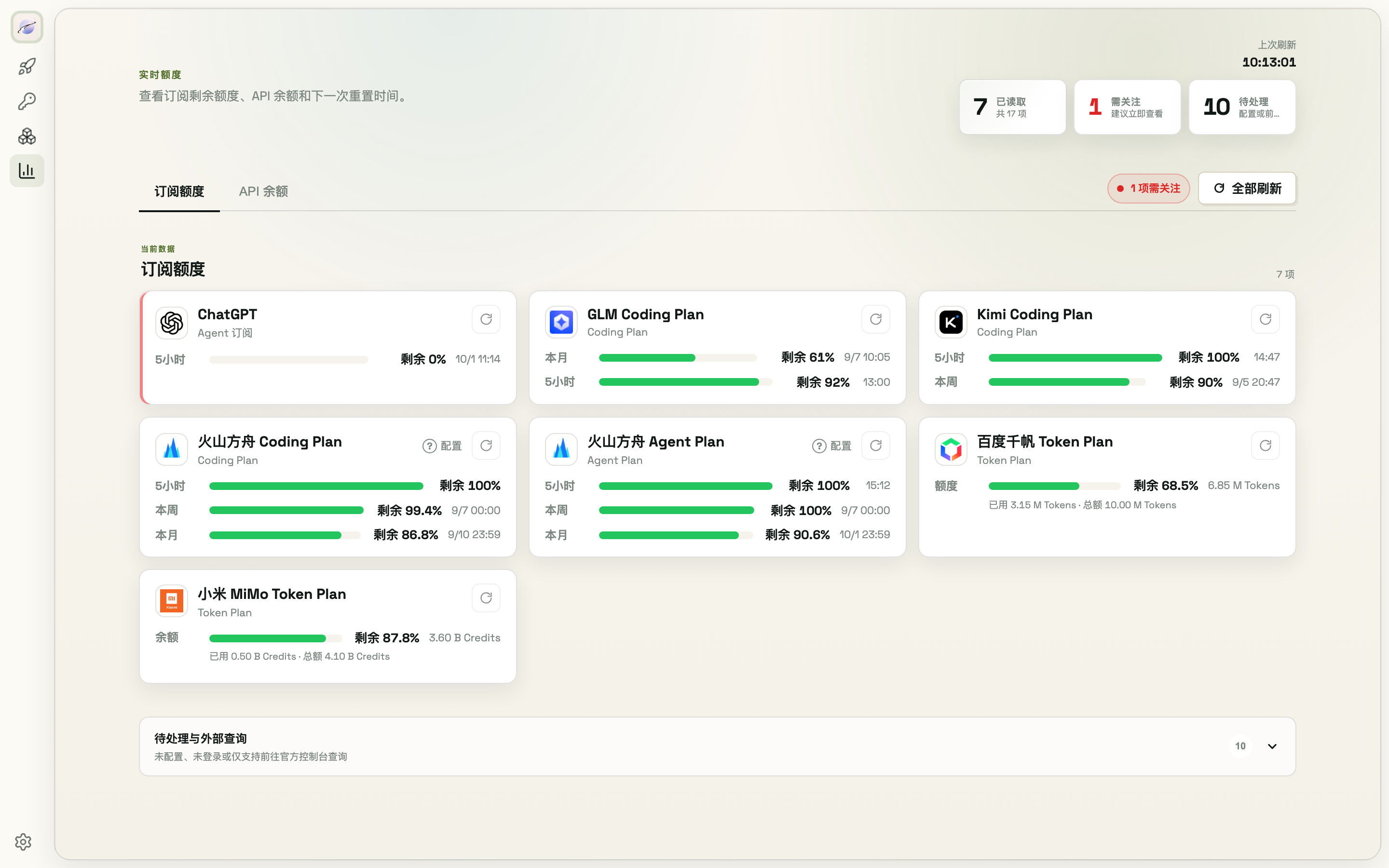Screen dimensions: 1389x868
Task: Click the 百度千帆 logo icon
Action: [951, 449]
